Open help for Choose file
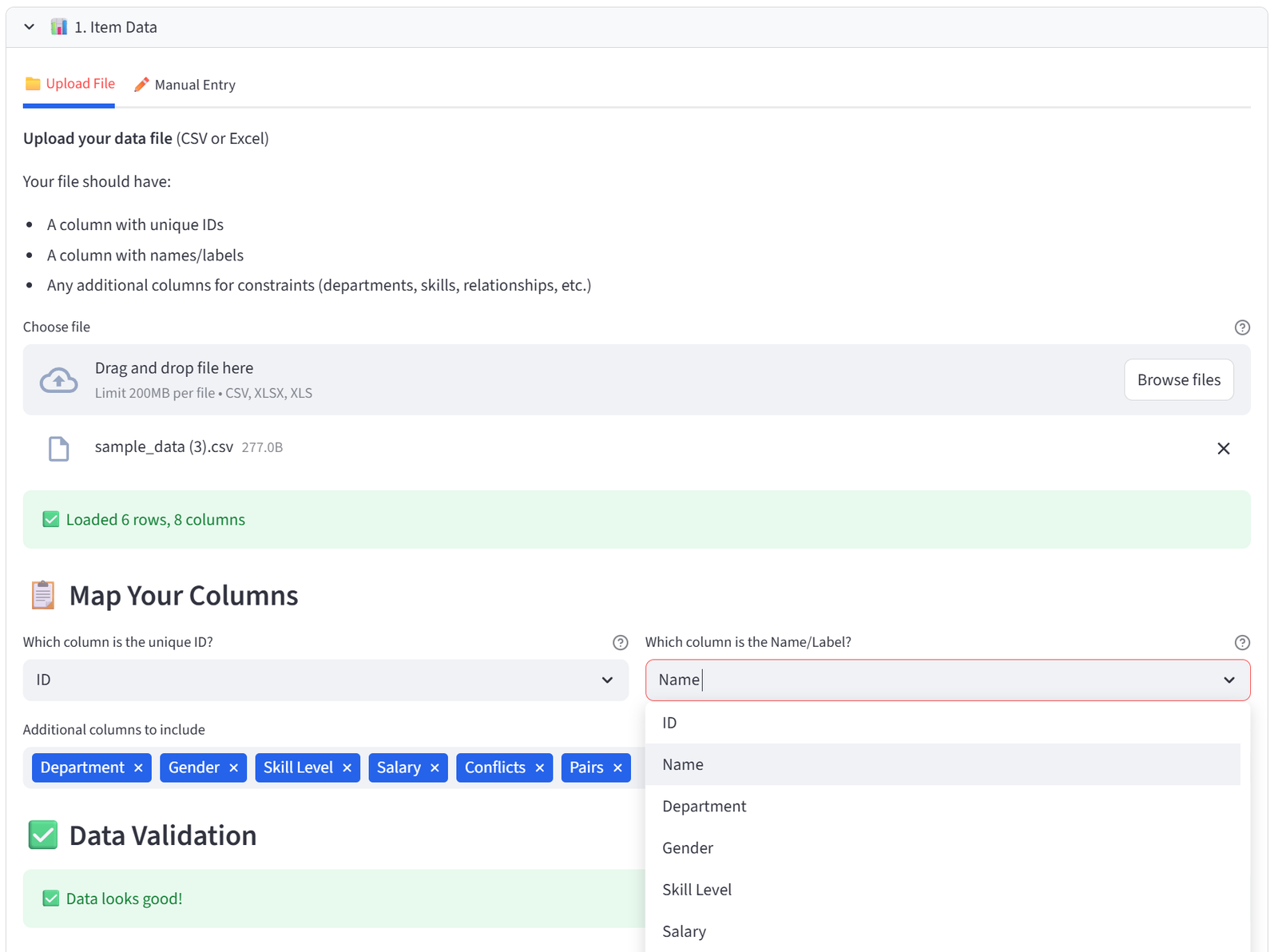The width and height of the screenshot is (1278, 952). click(1242, 327)
